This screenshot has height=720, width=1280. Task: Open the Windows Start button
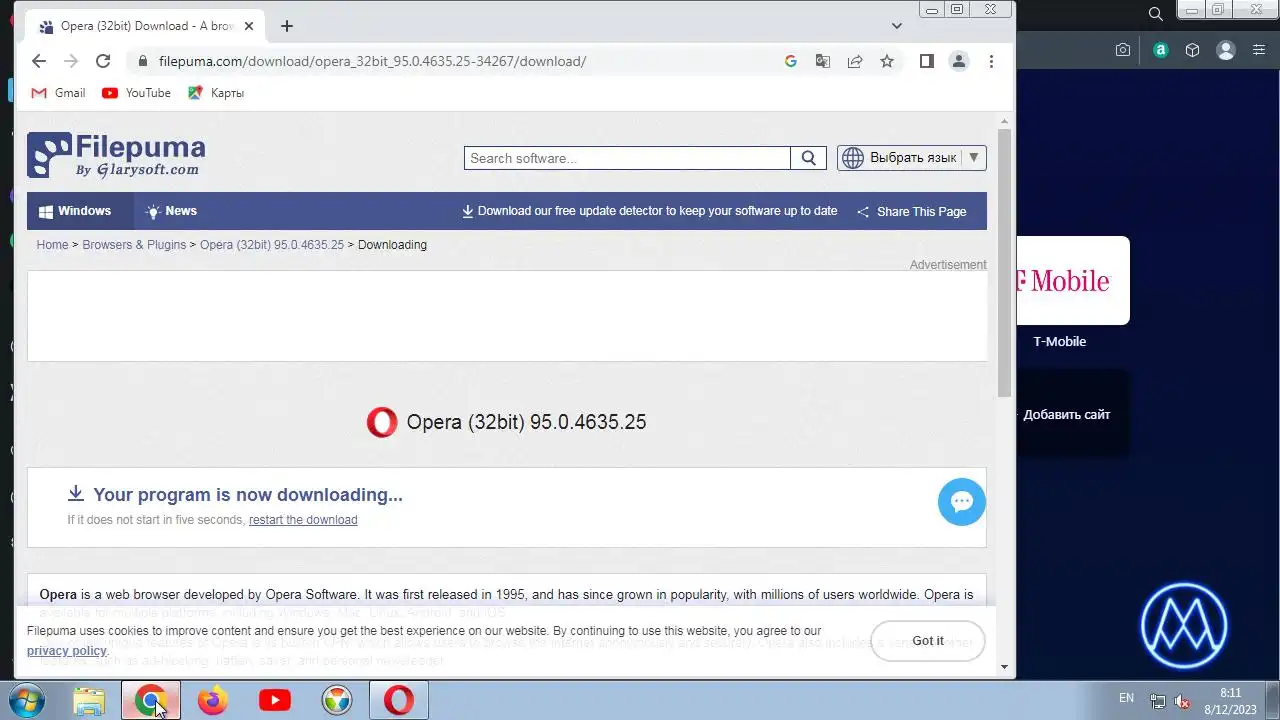(27, 701)
